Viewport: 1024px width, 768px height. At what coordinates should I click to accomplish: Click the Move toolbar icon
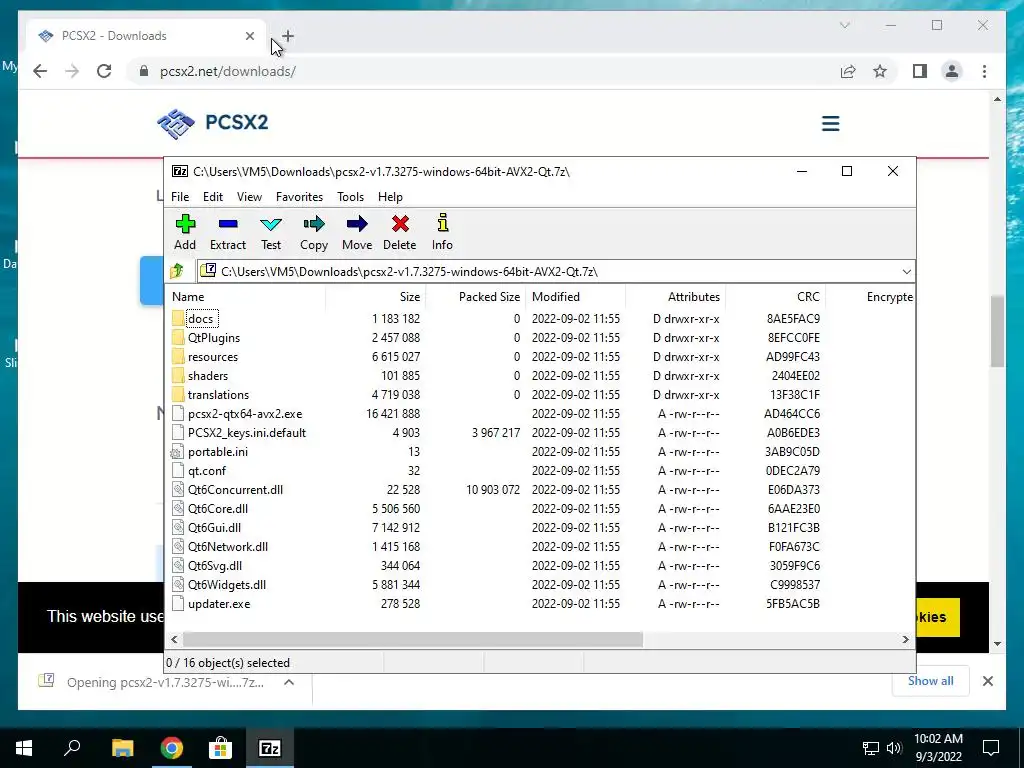click(x=357, y=232)
